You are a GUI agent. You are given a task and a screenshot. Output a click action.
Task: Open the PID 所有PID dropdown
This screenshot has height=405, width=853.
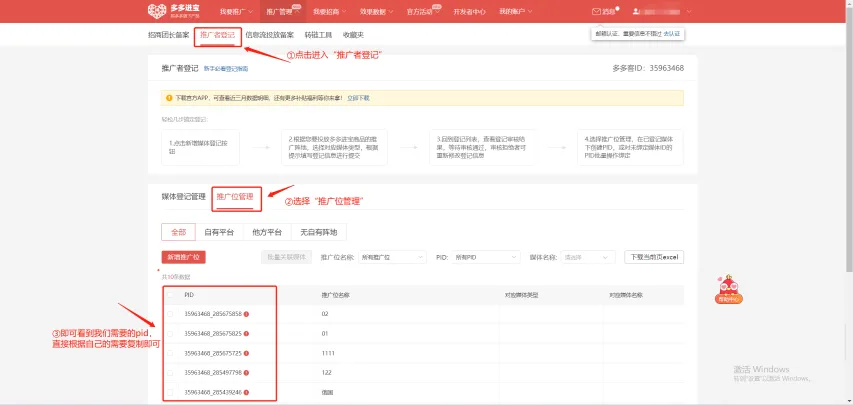(486, 257)
